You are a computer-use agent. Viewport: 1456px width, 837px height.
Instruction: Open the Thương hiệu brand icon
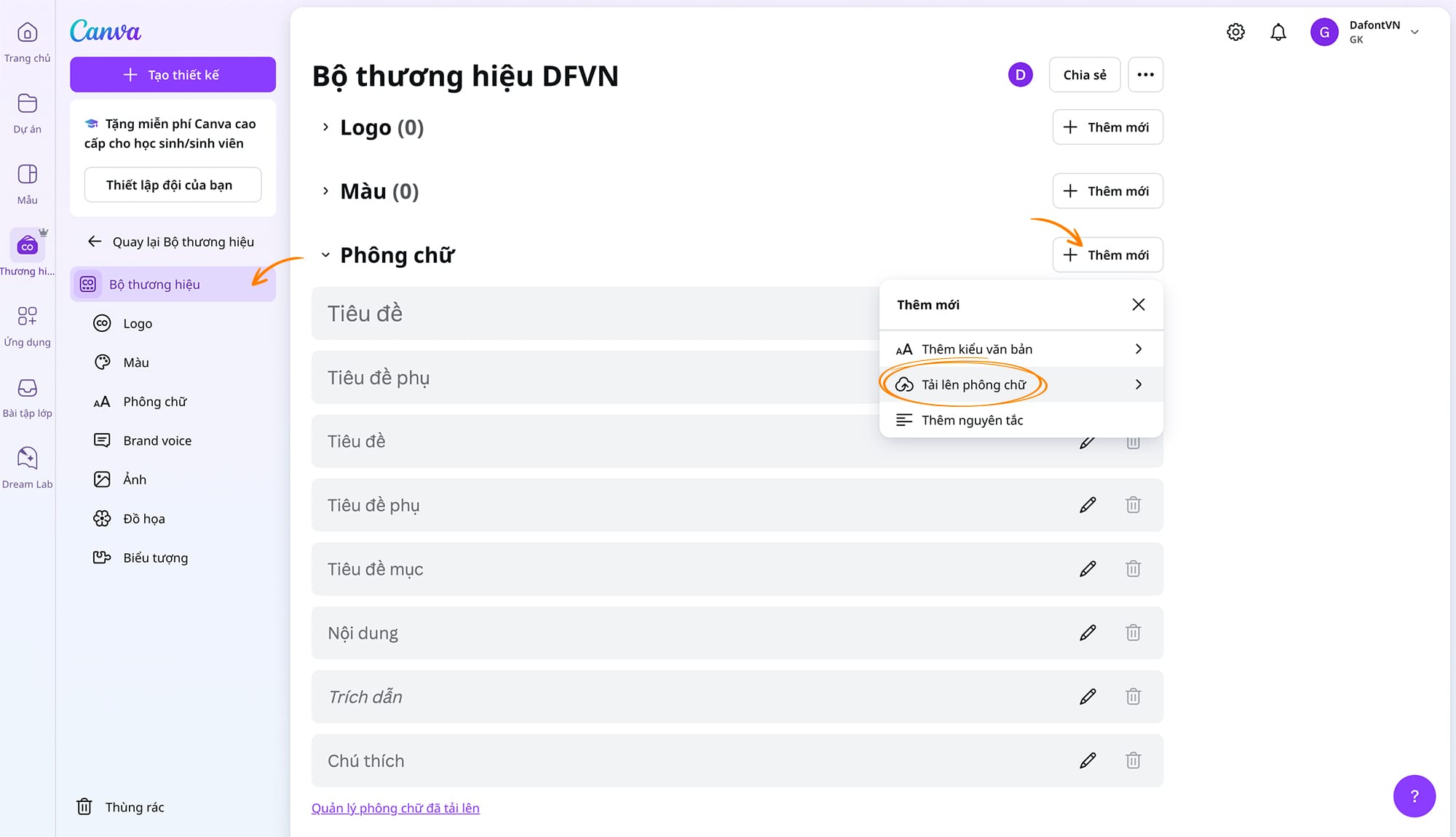coord(27,245)
